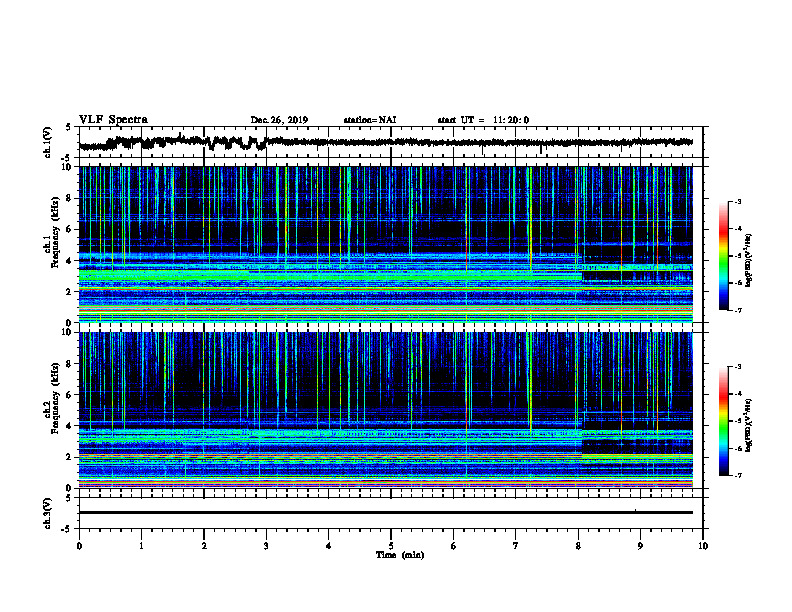Click time axis tick label "4"
Viewport: 792px width, 612px height.
tap(329, 546)
